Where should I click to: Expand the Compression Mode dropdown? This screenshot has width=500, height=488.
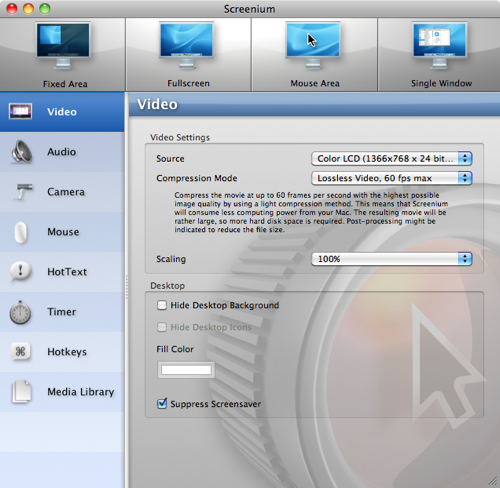tap(392, 178)
